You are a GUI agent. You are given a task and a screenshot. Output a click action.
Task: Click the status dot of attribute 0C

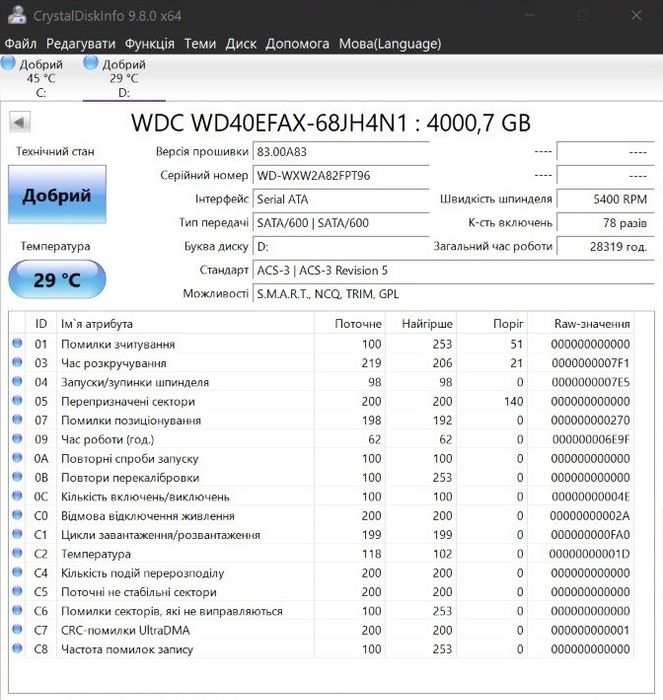(x=17, y=496)
